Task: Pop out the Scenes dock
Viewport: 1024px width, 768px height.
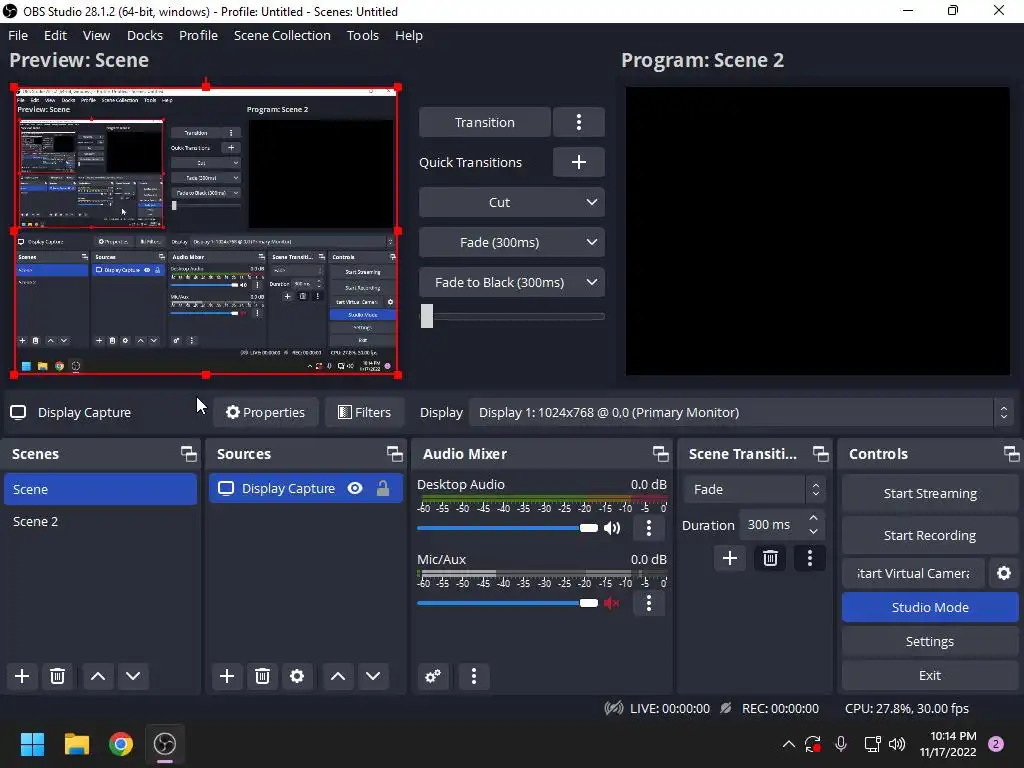Action: (189, 454)
